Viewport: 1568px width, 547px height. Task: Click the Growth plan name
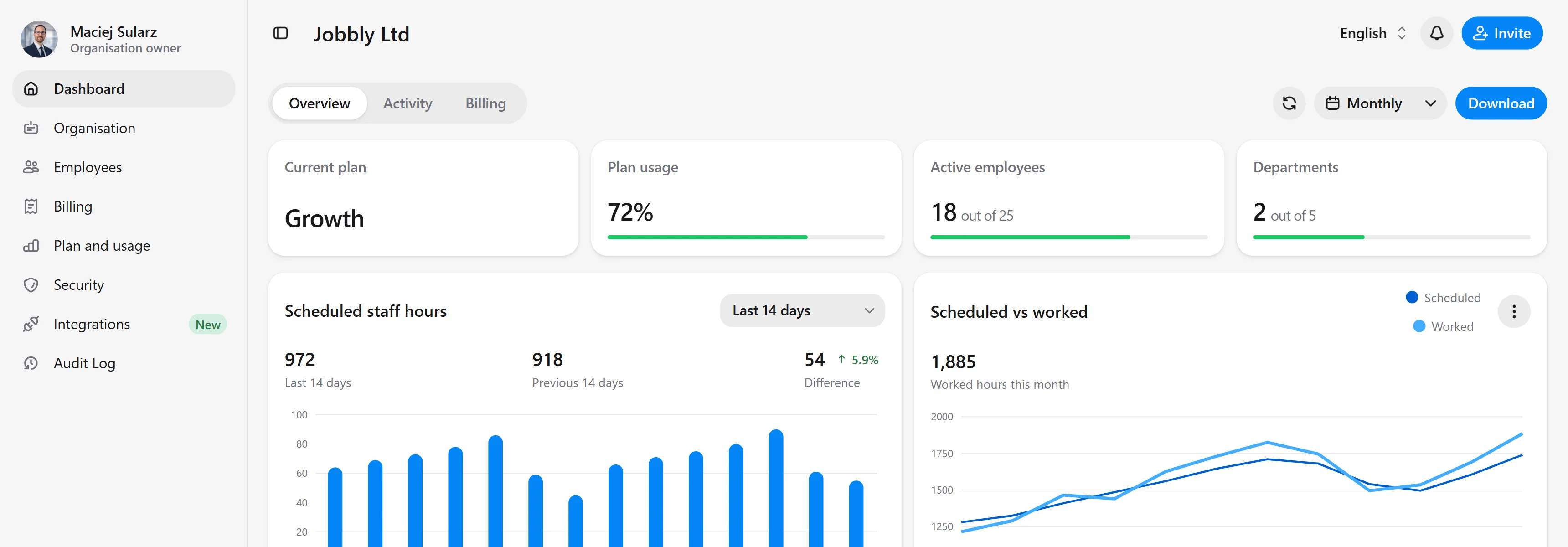point(325,219)
